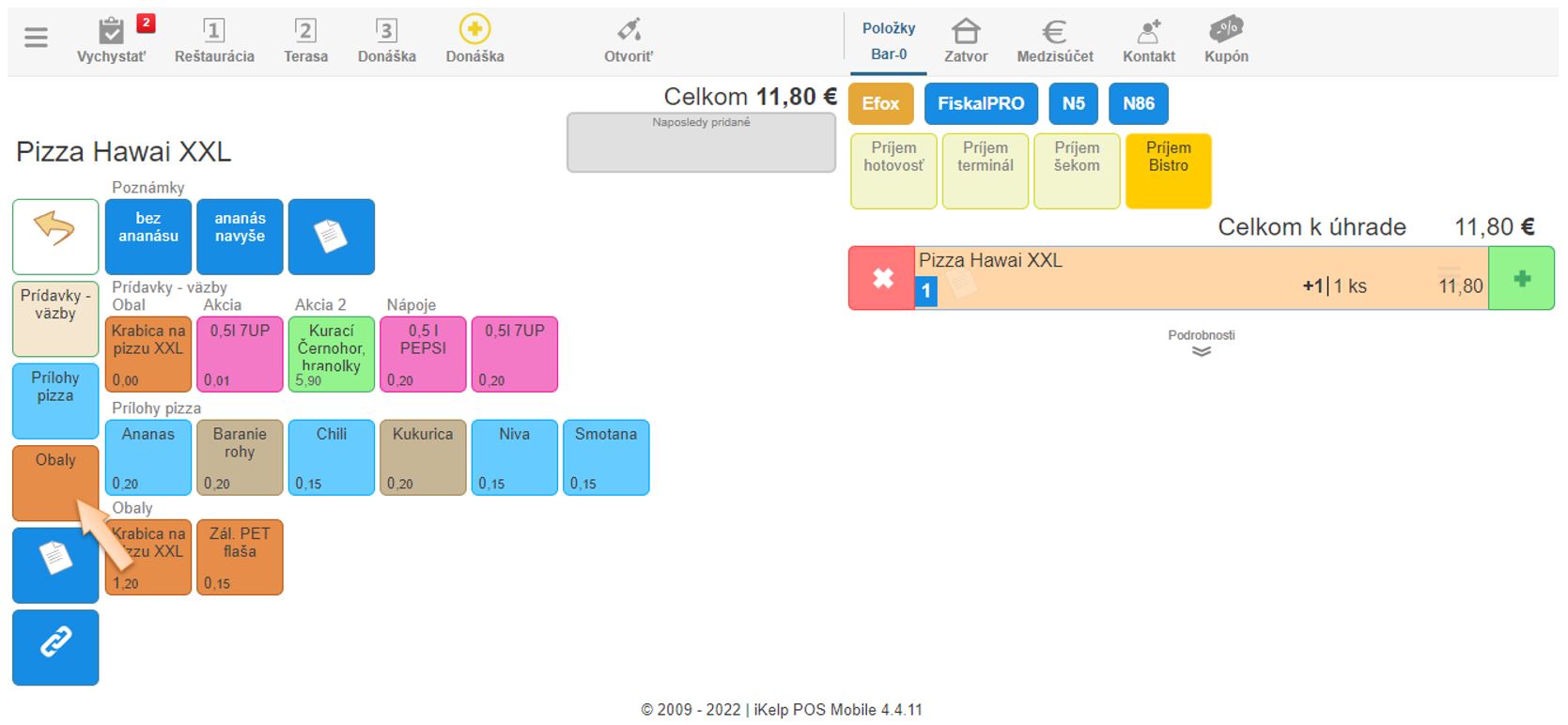Select the Terasa table area
1568x725 pixels.
(305, 40)
